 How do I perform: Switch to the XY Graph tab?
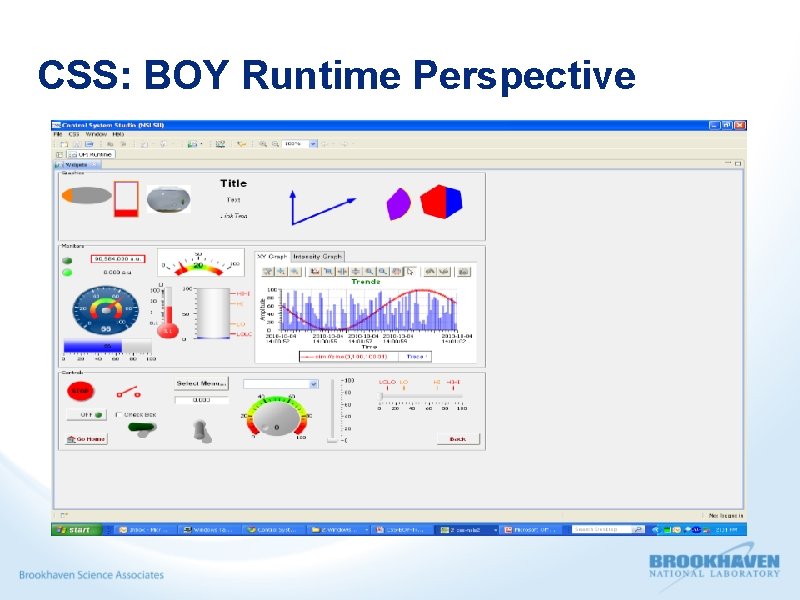[x=272, y=257]
